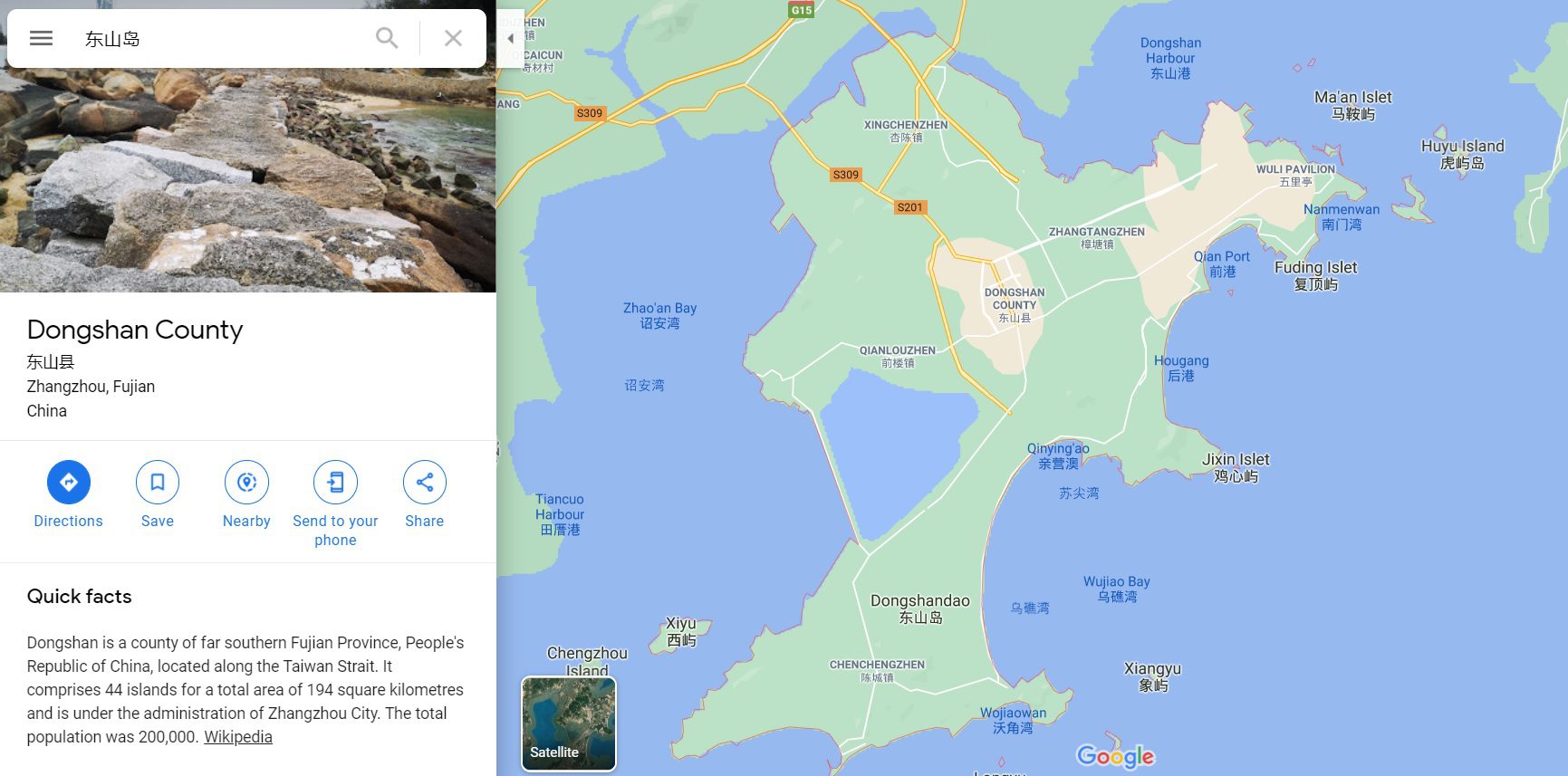Click the G15 highway shield
Screen dimensions: 1568x776
(x=802, y=10)
